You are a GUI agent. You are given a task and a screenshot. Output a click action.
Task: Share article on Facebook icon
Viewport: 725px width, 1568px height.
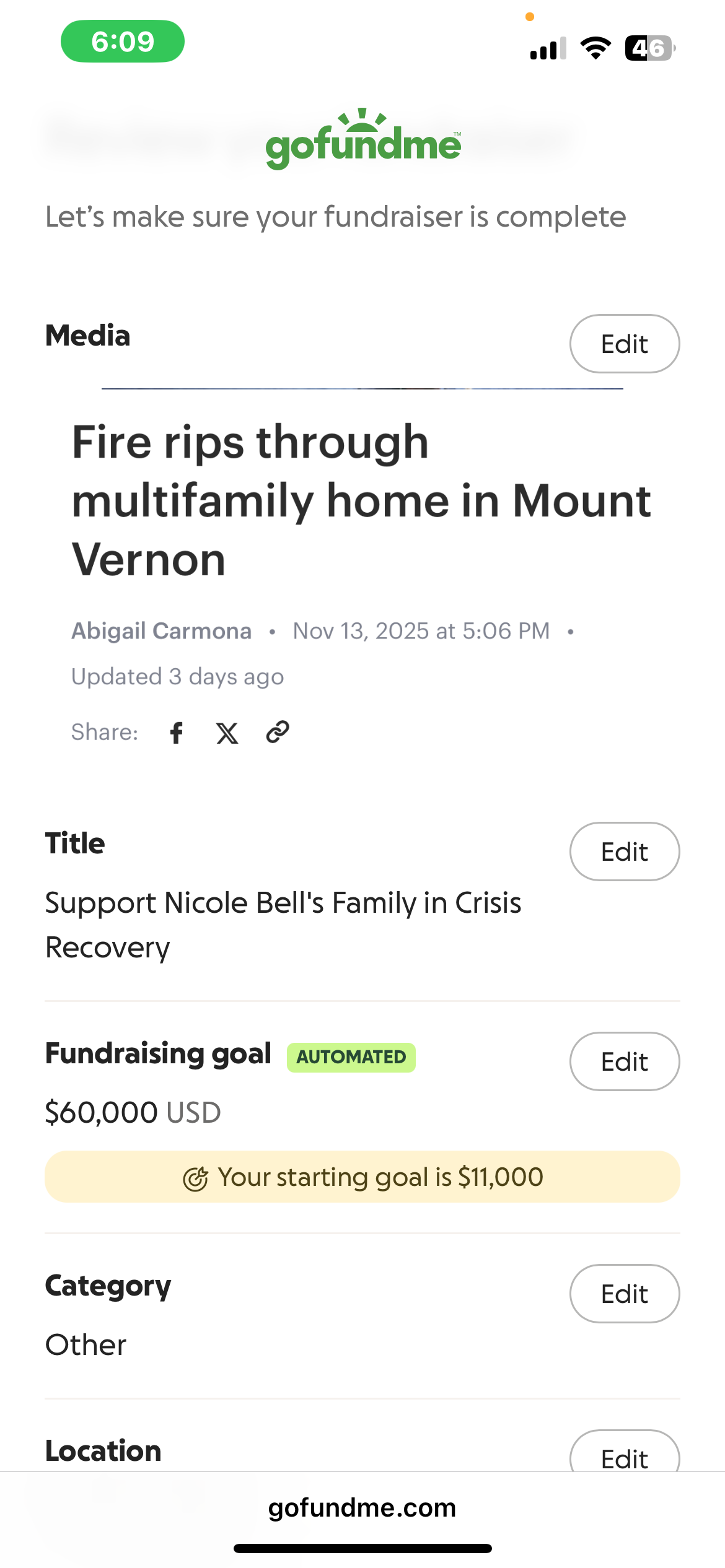[x=177, y=733]
